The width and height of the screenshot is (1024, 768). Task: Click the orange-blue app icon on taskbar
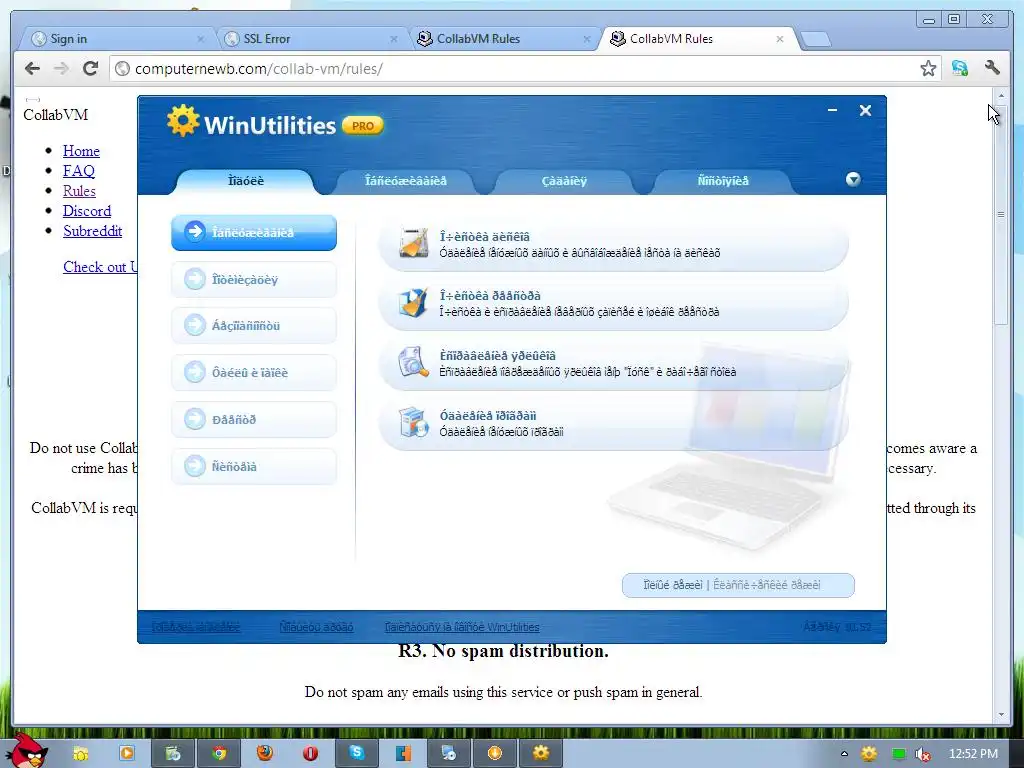[403, 754]
